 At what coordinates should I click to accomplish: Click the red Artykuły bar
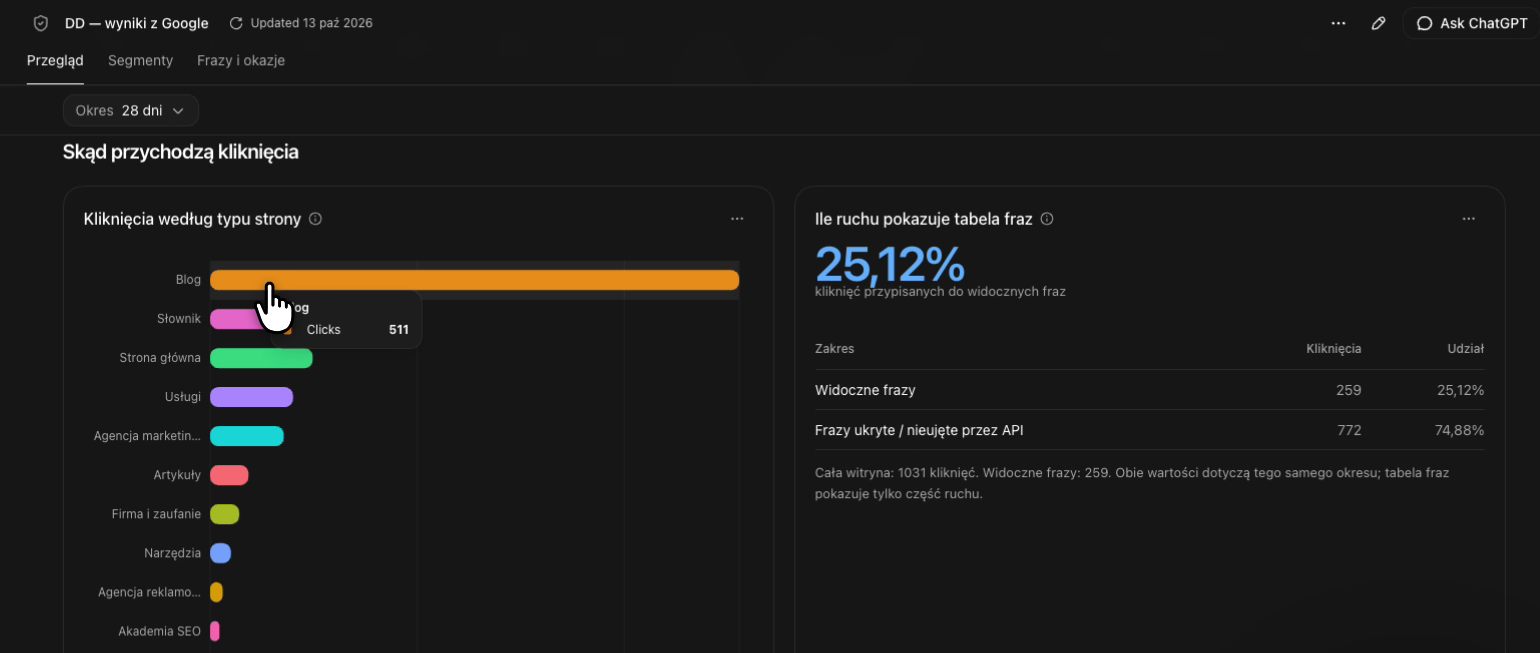(x=229, y=475)
